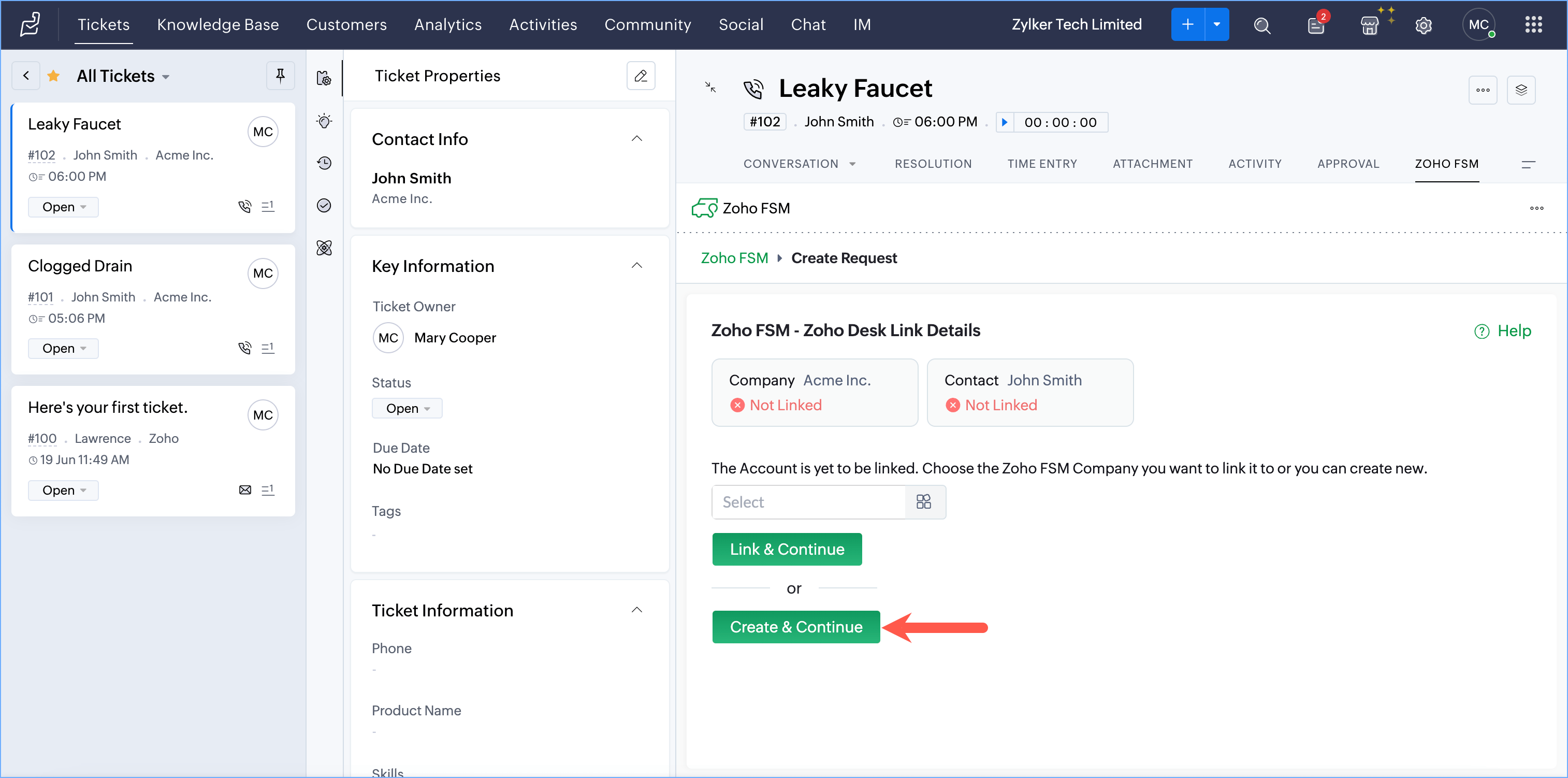Click the Create & Continue button
The image size is (1568, 778).
(x=795, y=626)
